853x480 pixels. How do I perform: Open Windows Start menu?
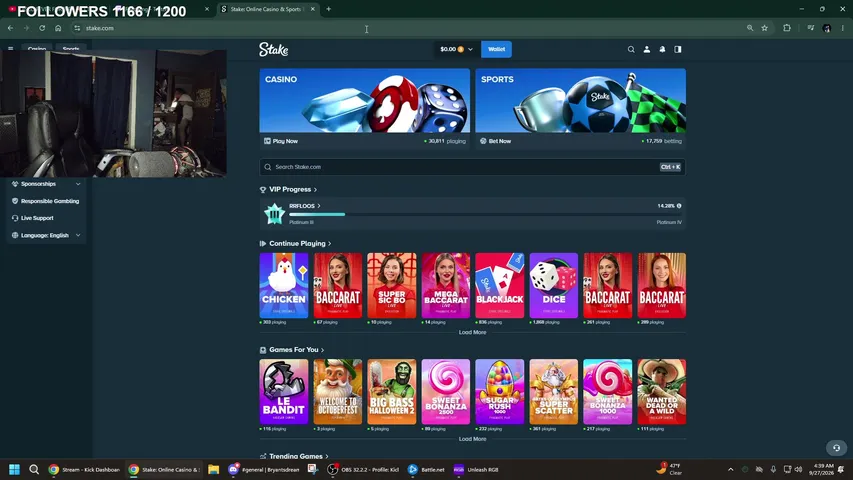15,470
